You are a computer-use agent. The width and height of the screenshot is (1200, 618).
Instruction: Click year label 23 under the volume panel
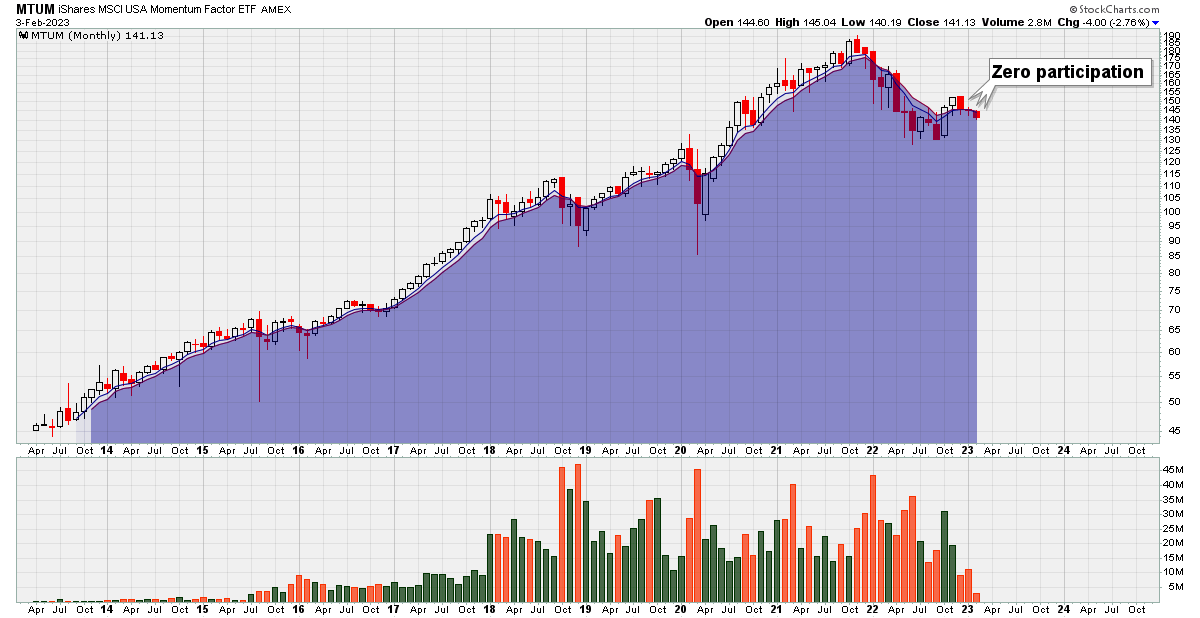point(967,609)
